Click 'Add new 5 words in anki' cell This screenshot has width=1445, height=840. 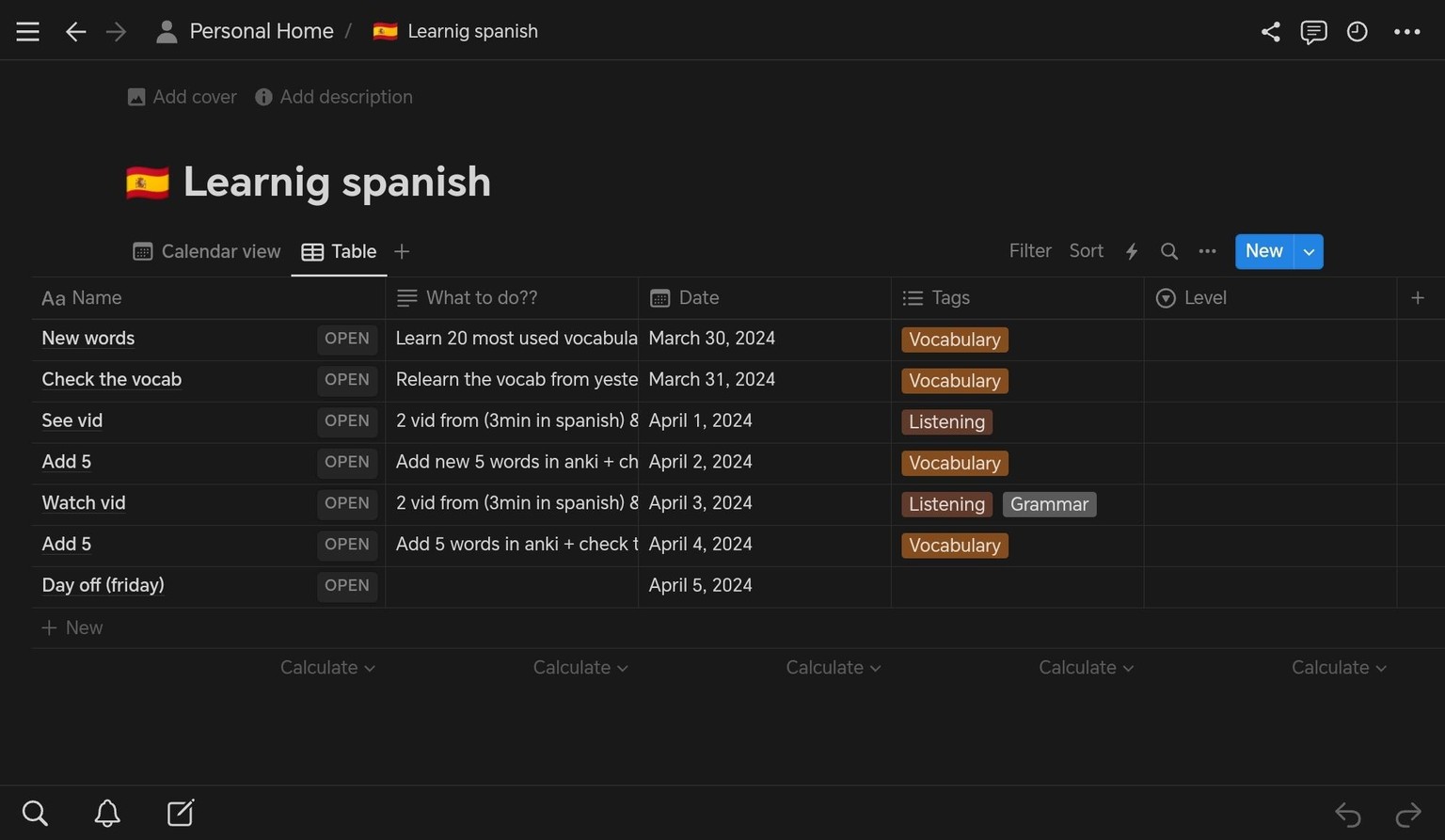tap(512, 462)
